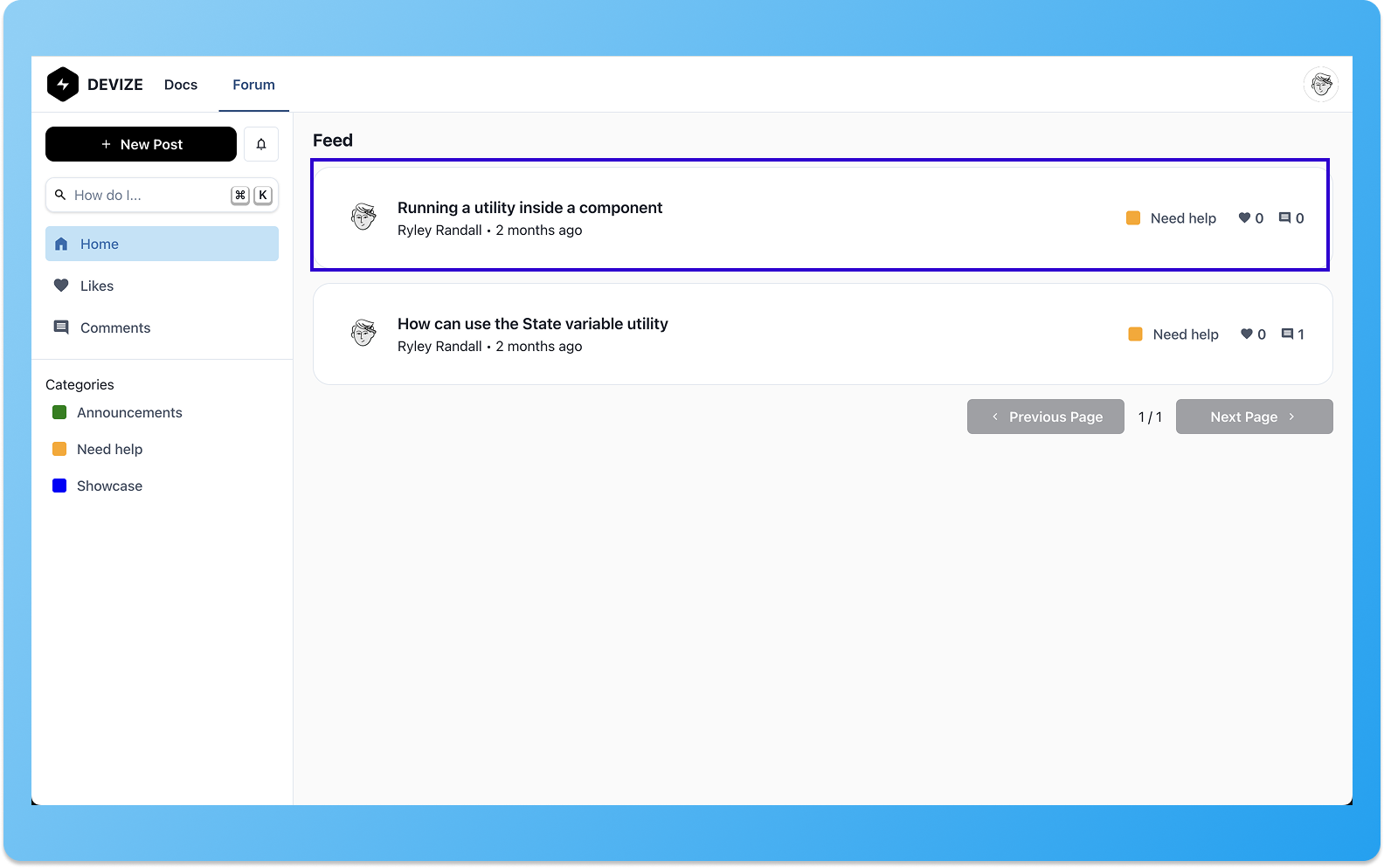Open Comments in the sidebar

[x=114, y=327]
